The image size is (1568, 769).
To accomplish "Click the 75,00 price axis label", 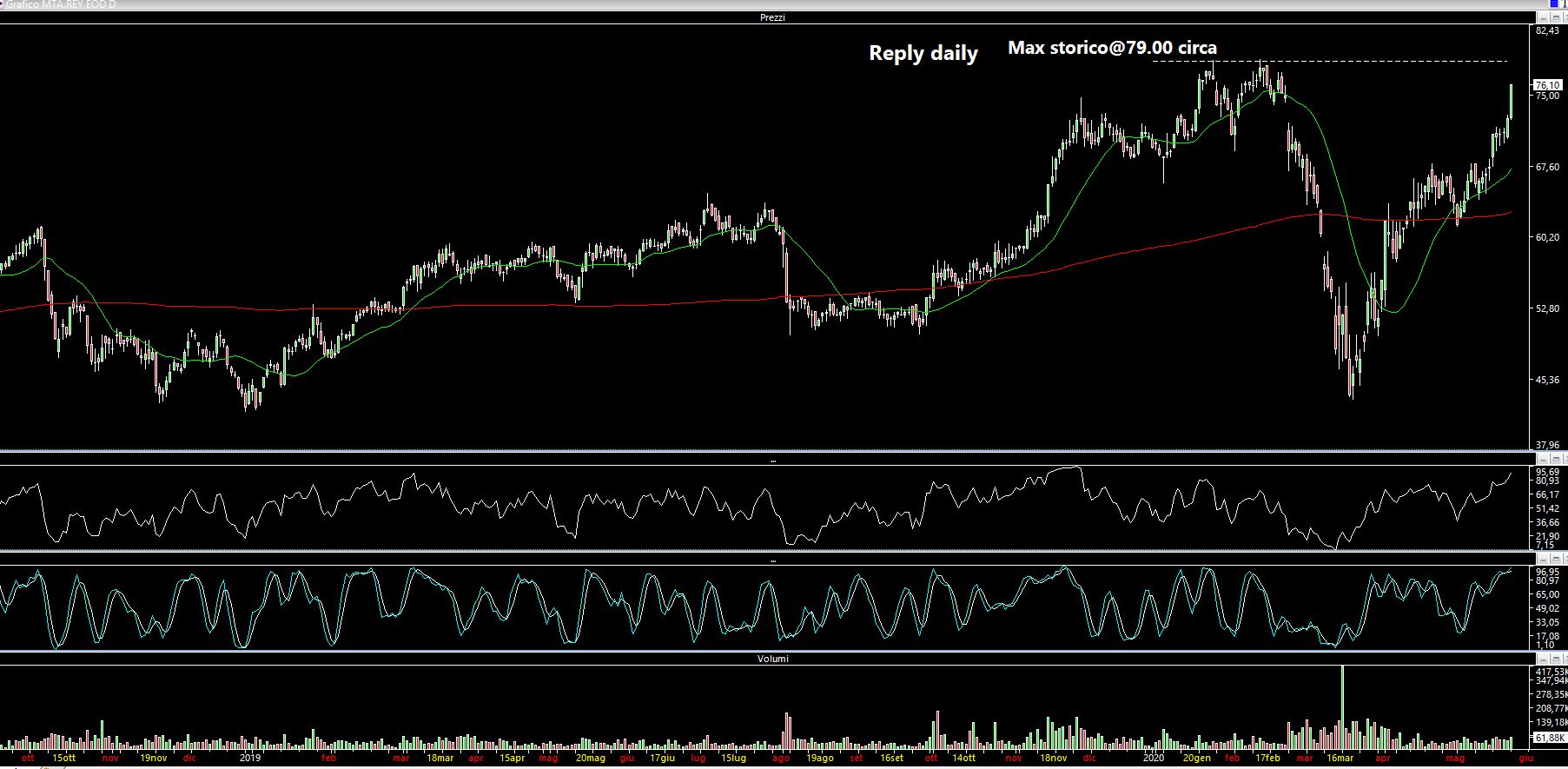I will [1547, 96].
